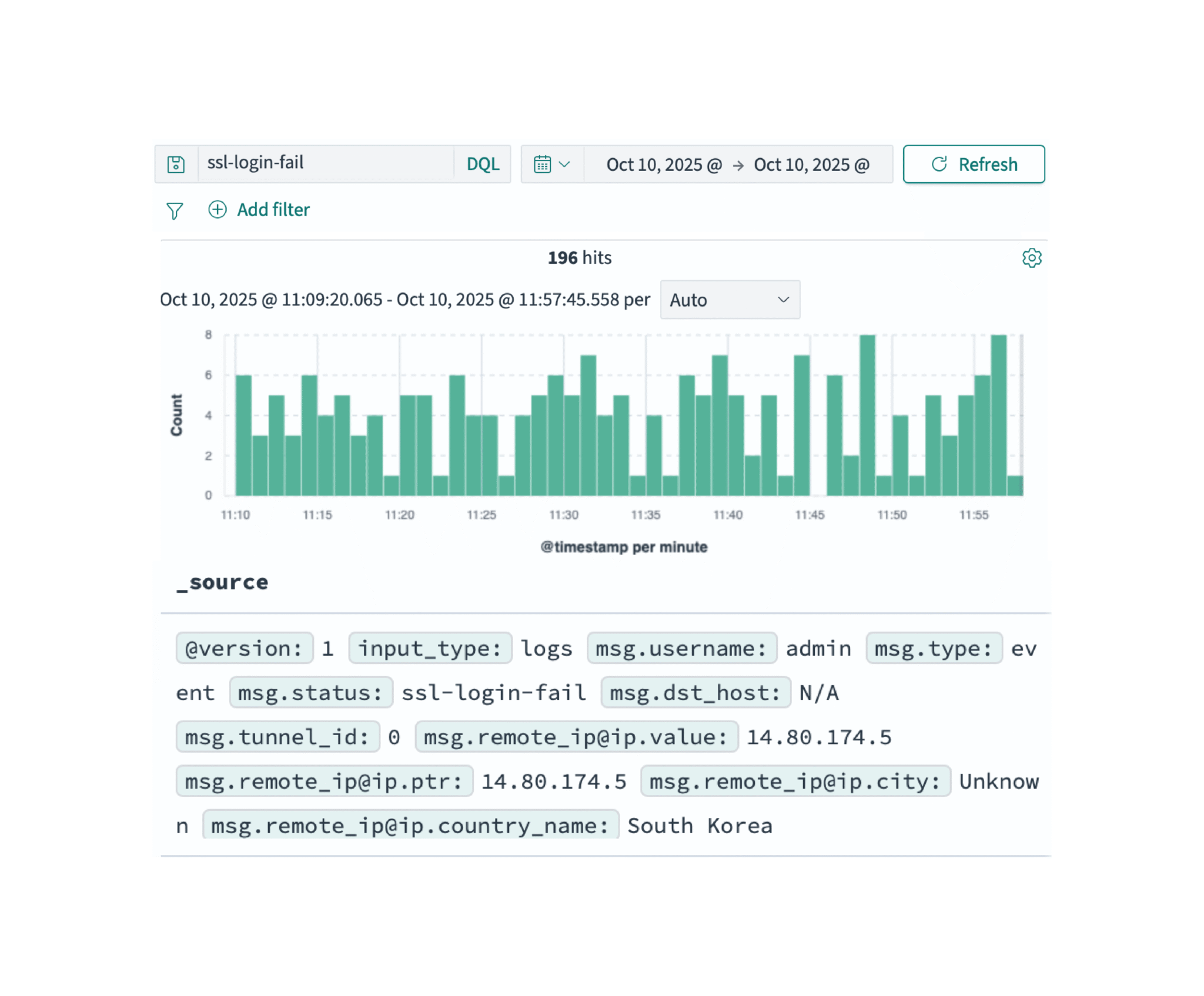Click the saved query disk icon
The width and height of the screenshot is (1204, 996).
coord(176,165)
